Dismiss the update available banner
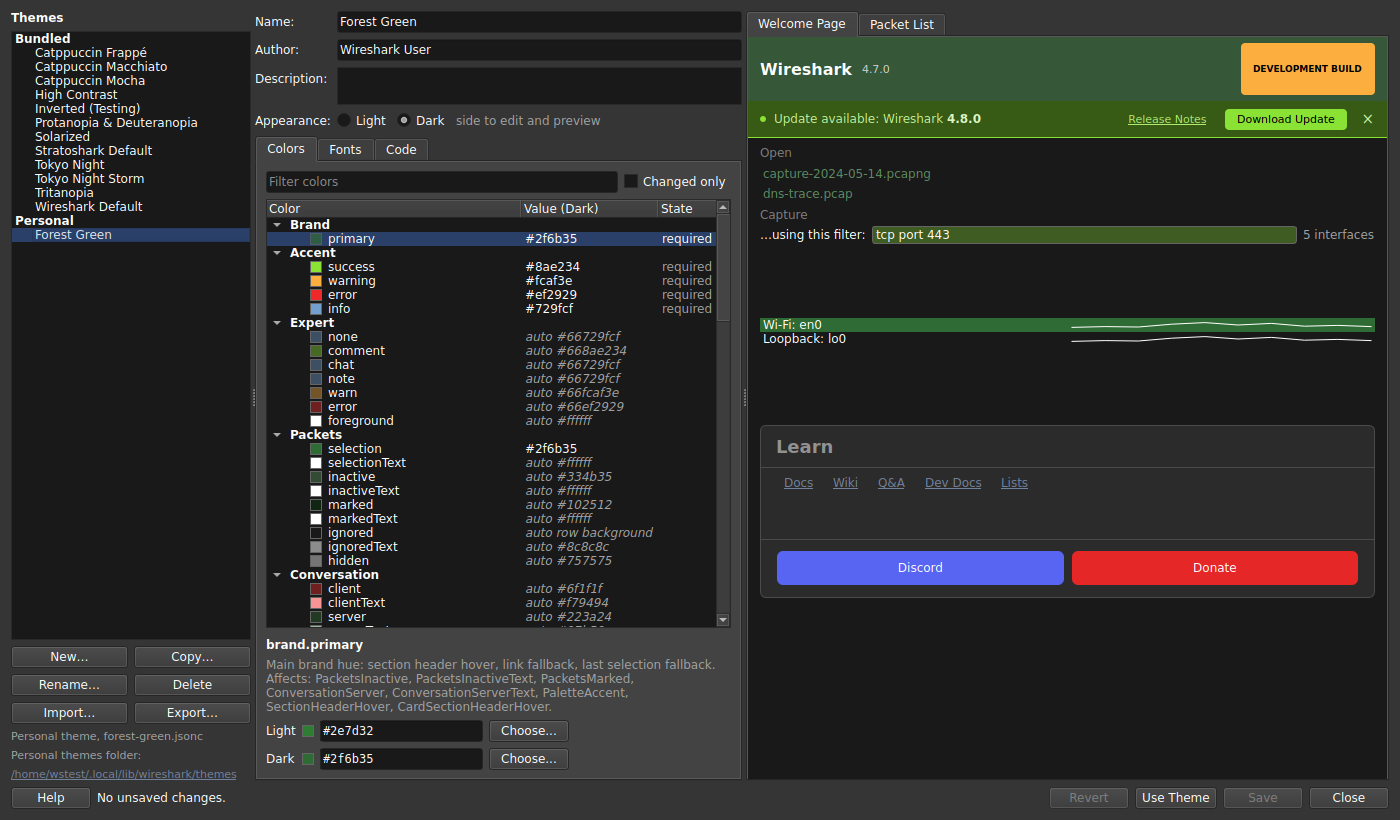The height and width of the screenshot is (820, 1400). coord(1368,119)
